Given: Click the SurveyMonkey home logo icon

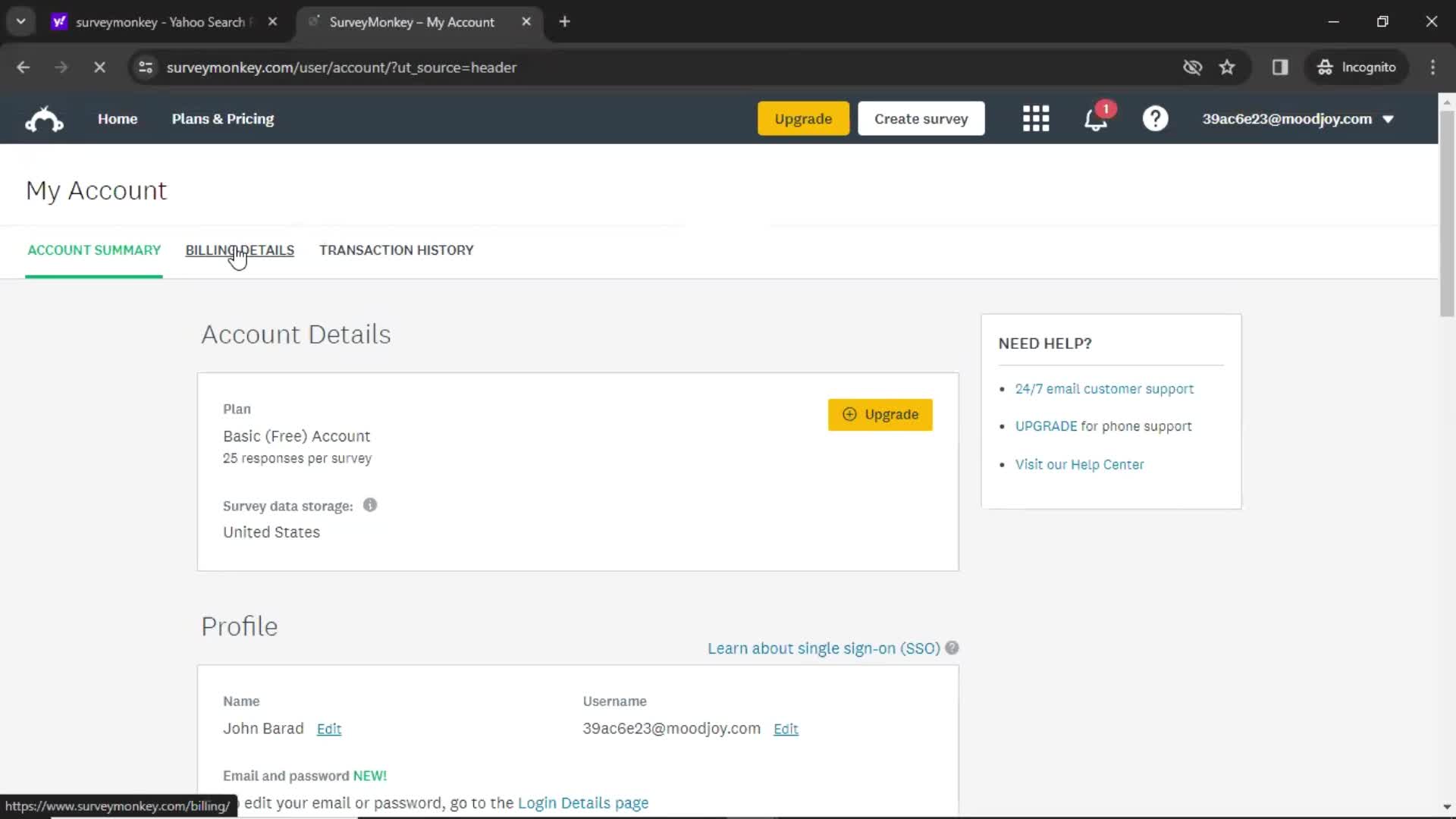Looking at the screenshot, I should pos(44,119).
